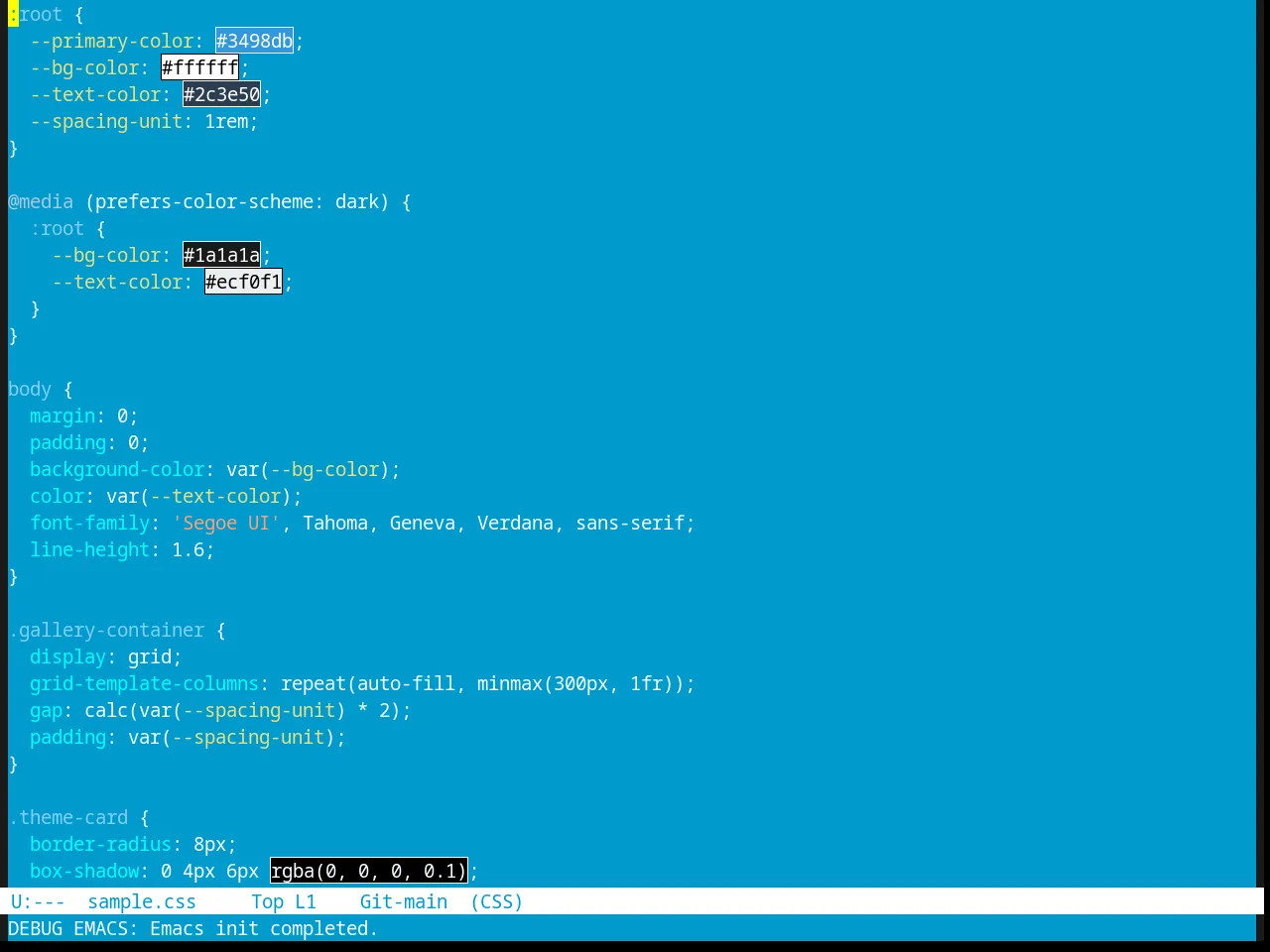Click Top position indicator in mode line
This screenshot has height=952, width=1270.
coord(267,901)
